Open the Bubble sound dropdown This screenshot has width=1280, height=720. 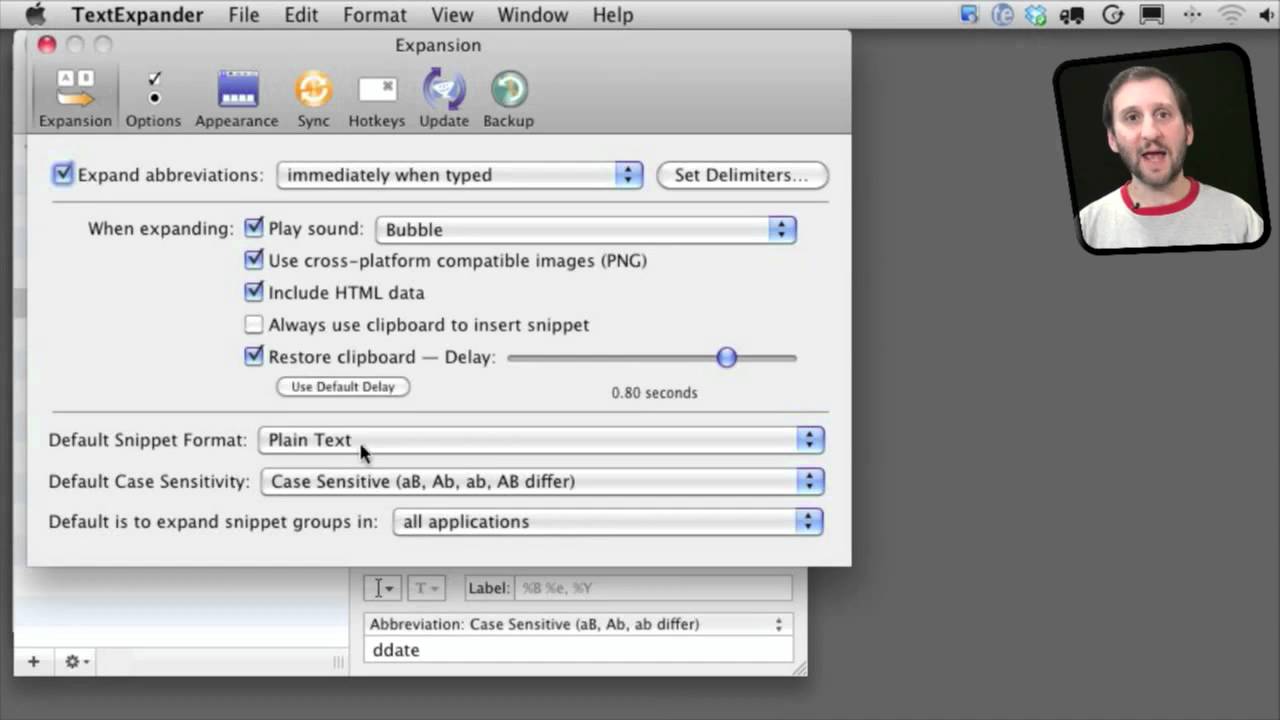click(x=585, y=229)
